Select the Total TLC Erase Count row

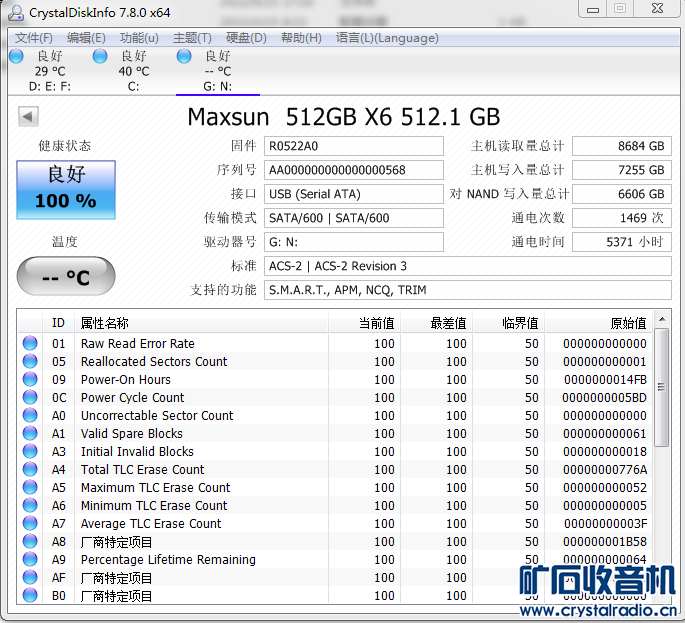(335, 469)
